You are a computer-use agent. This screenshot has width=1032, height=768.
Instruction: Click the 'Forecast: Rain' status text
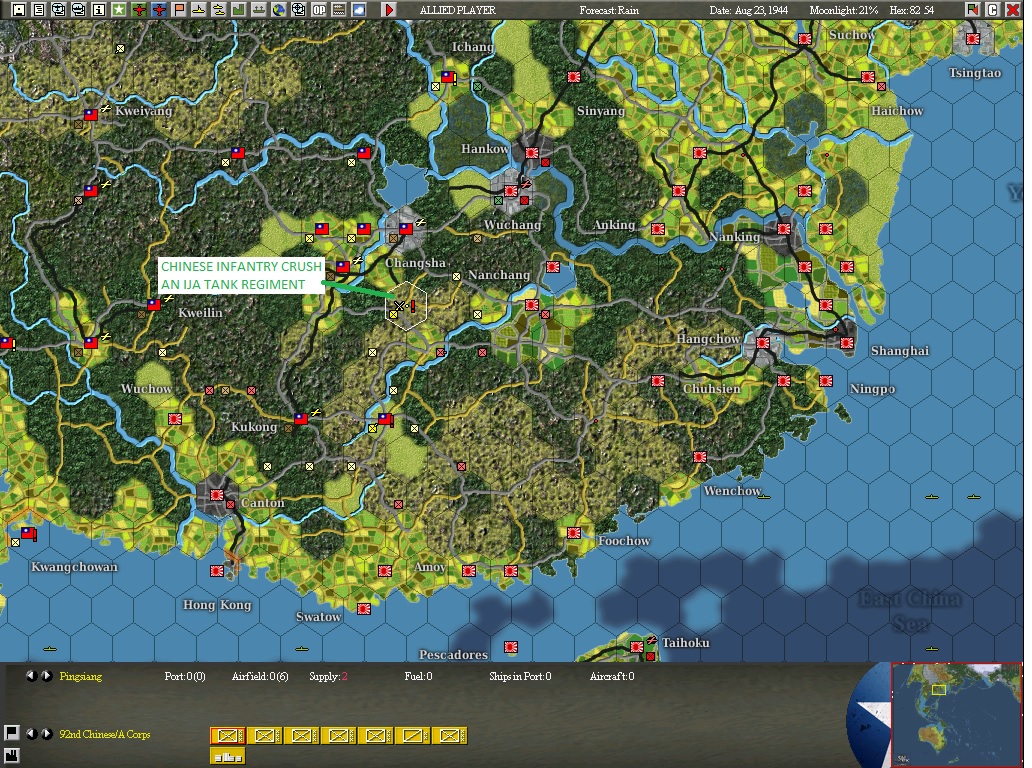tap(609, 10)
